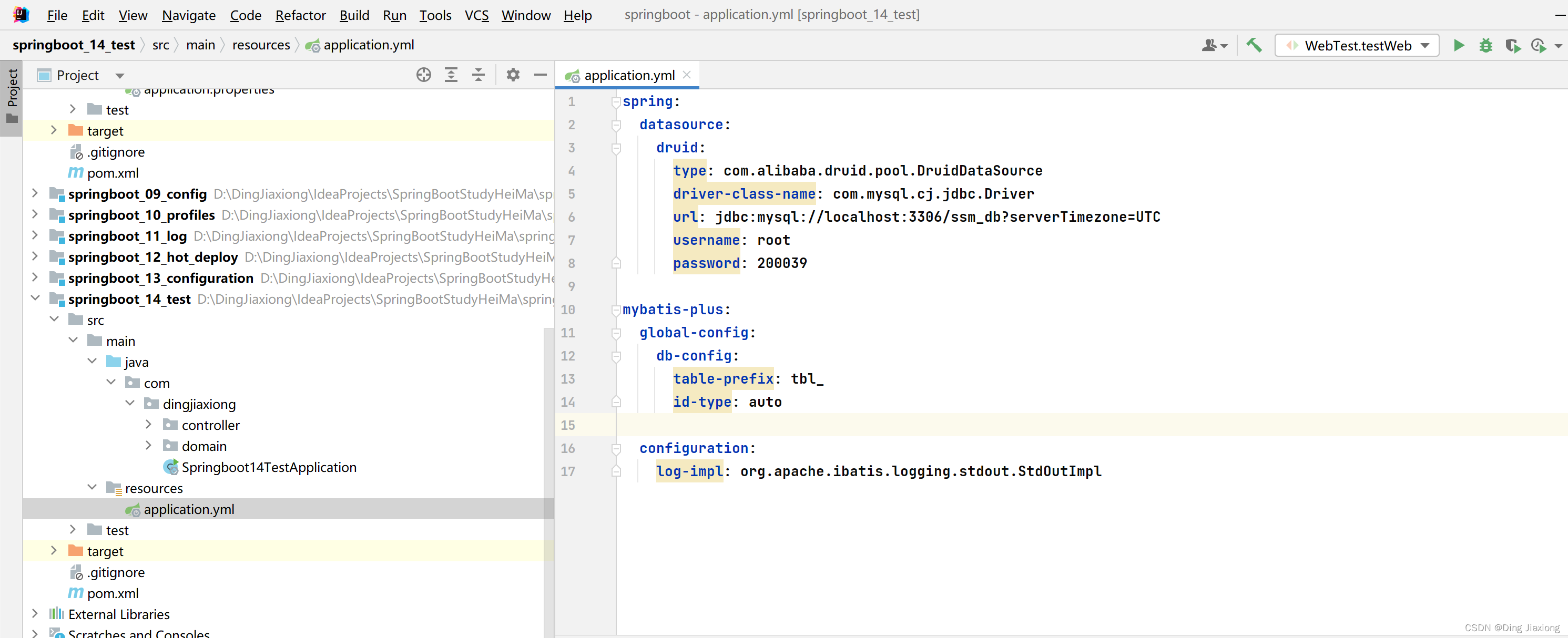Viewport: 1568px width, 638px height.
Task: Click Collapse All icon in Project panel
Action: pyautogui.click(x=478, y=75)
